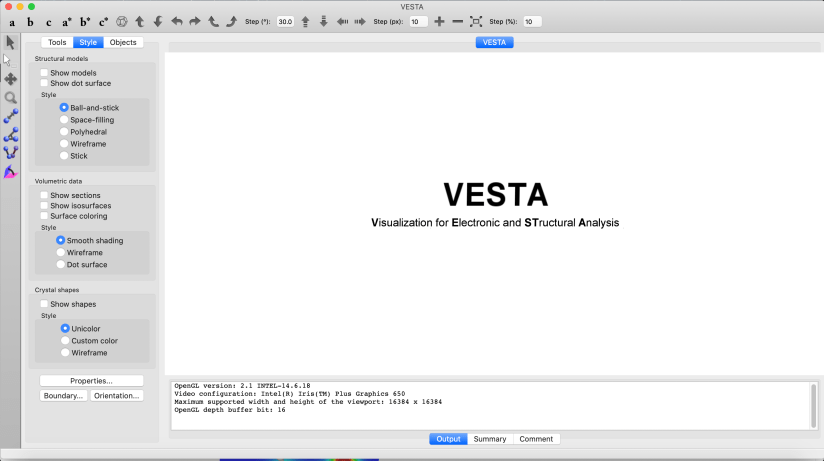
Task: Click the rotation Step degrees field
Action: tap(285, 22)
